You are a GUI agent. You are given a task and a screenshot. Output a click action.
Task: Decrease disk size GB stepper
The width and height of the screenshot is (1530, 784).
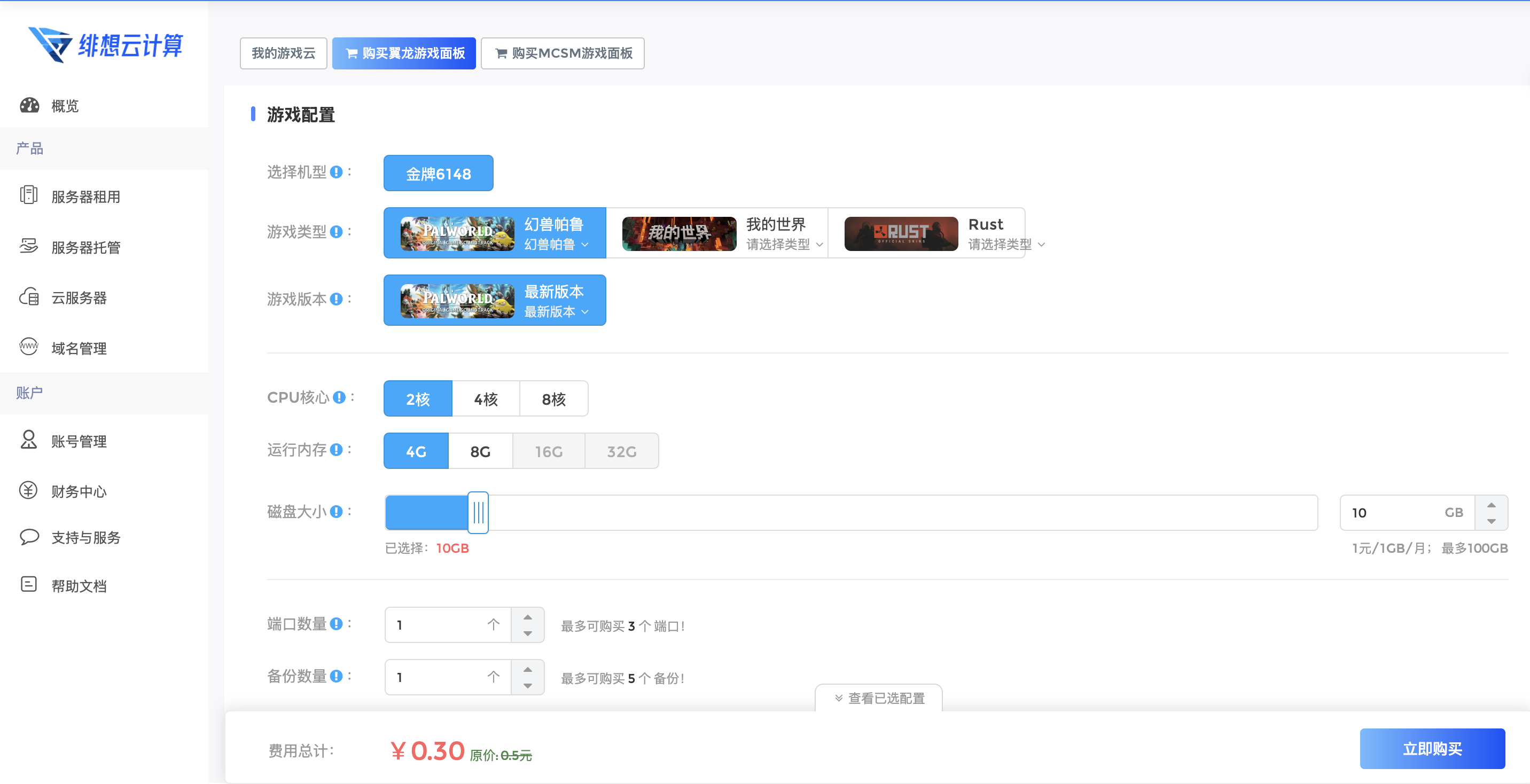point(1492,521)
